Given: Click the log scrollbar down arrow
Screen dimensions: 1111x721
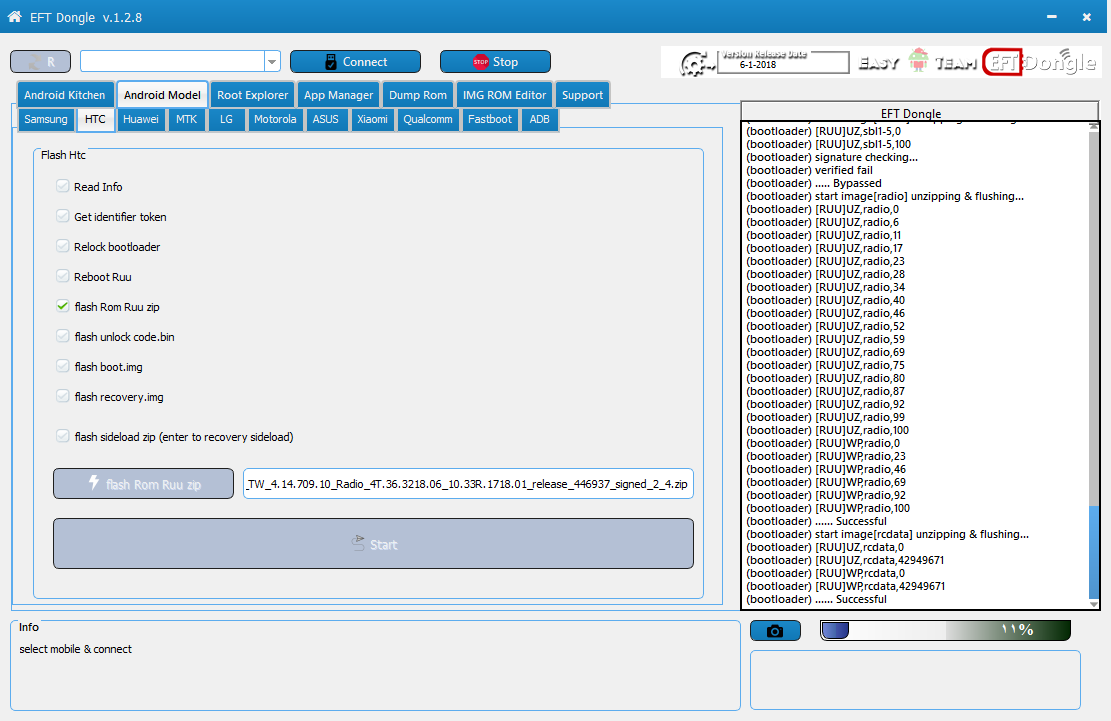Looking at the screenshot, I should pos(1093,604).
